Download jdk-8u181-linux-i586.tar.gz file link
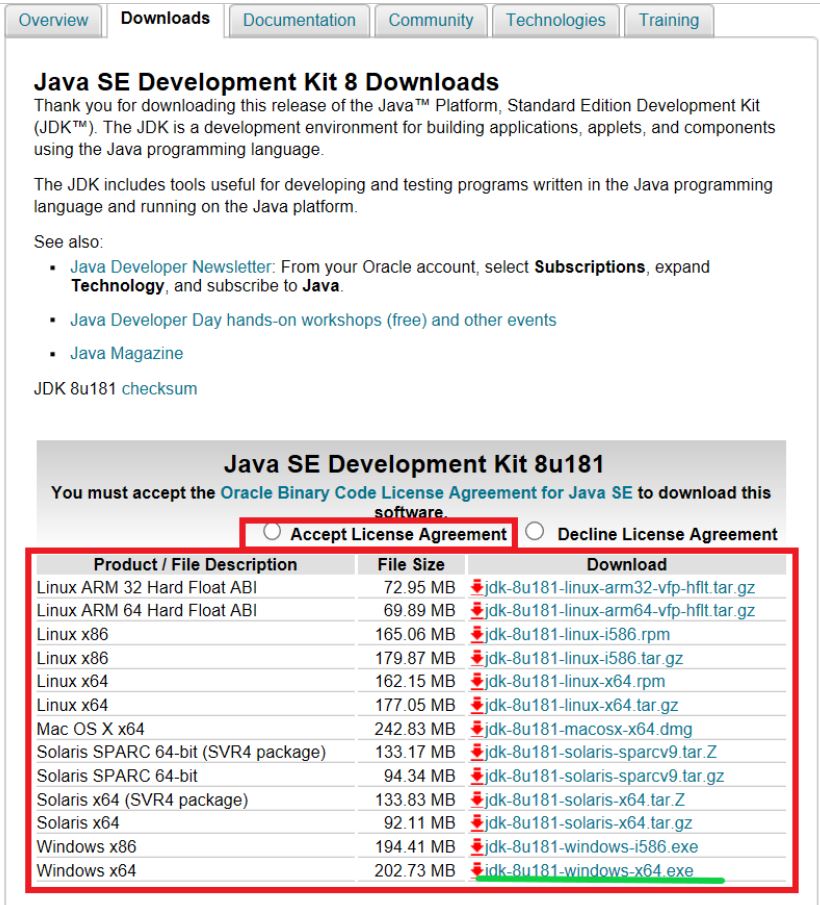The width and height of the screenshot is (820, 905). (584, 658)
